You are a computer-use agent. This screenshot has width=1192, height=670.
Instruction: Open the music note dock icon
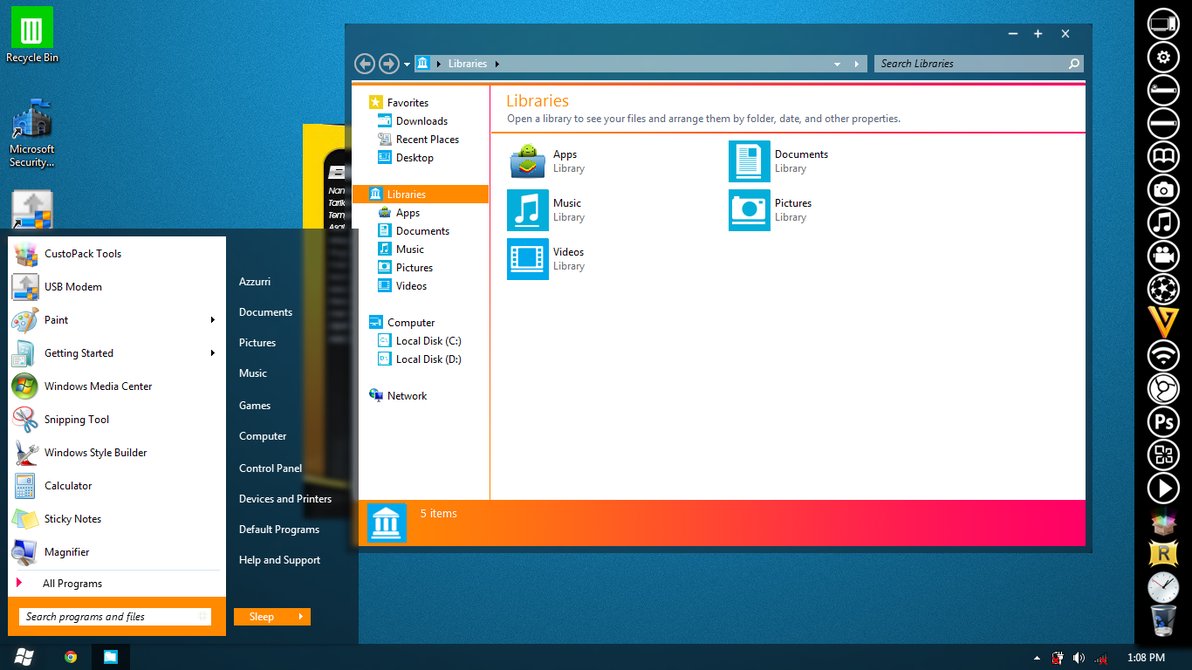[1163, 222]
